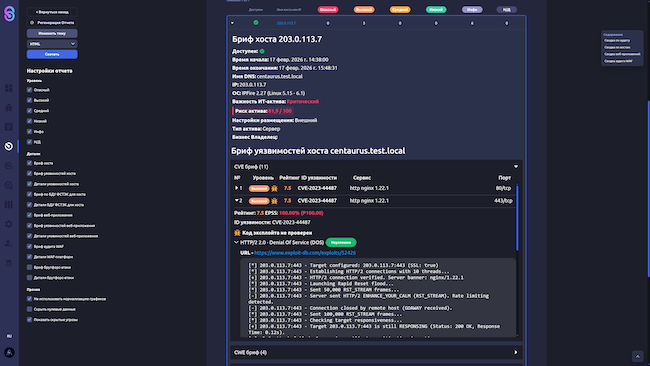Select 'CVE-2023-44487' ID in row 1
Viewport: 650px width, 366px height.
coord(317,188)
